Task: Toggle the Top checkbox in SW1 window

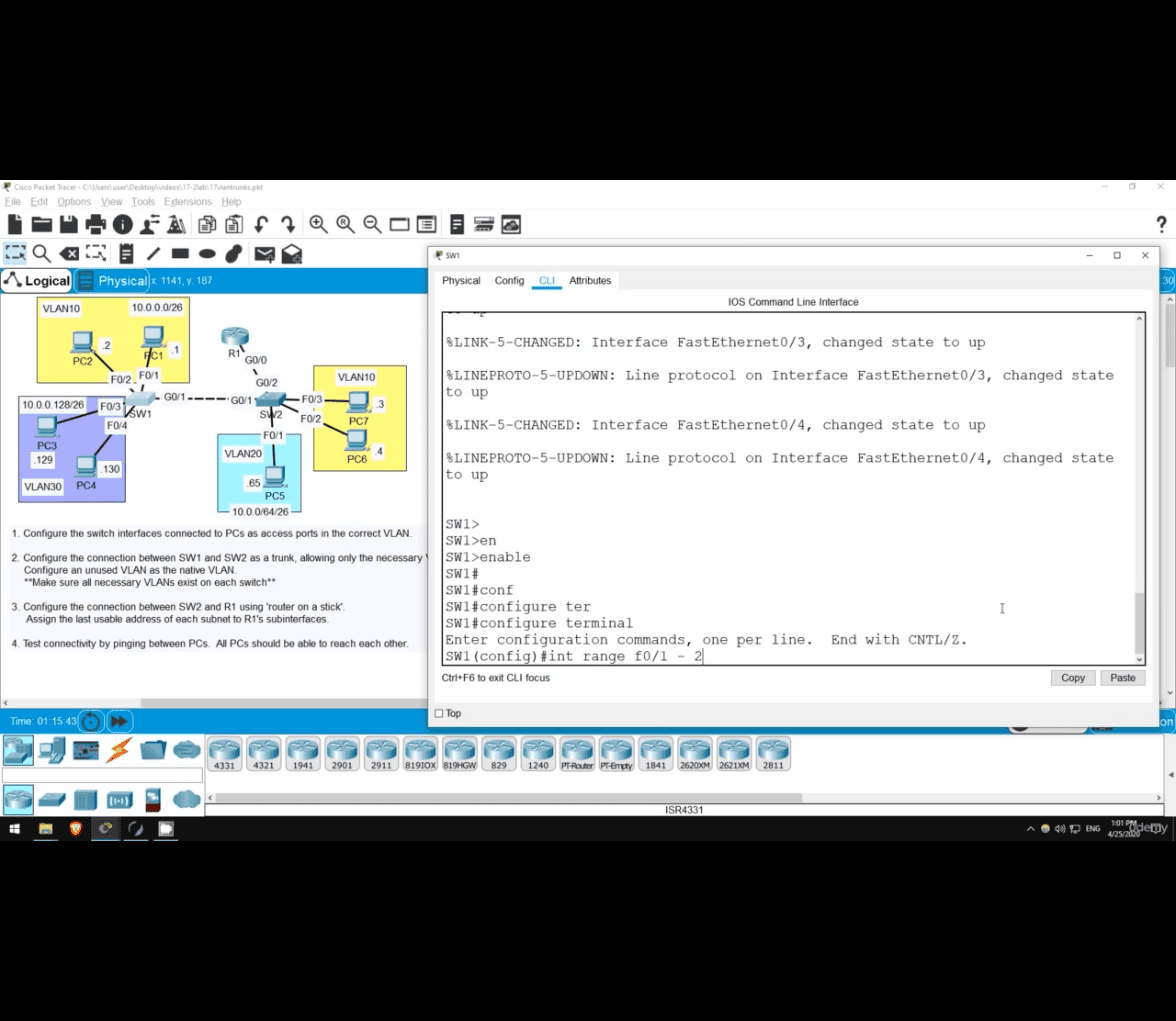Action: pyautogui.click(x=440, y=713)
